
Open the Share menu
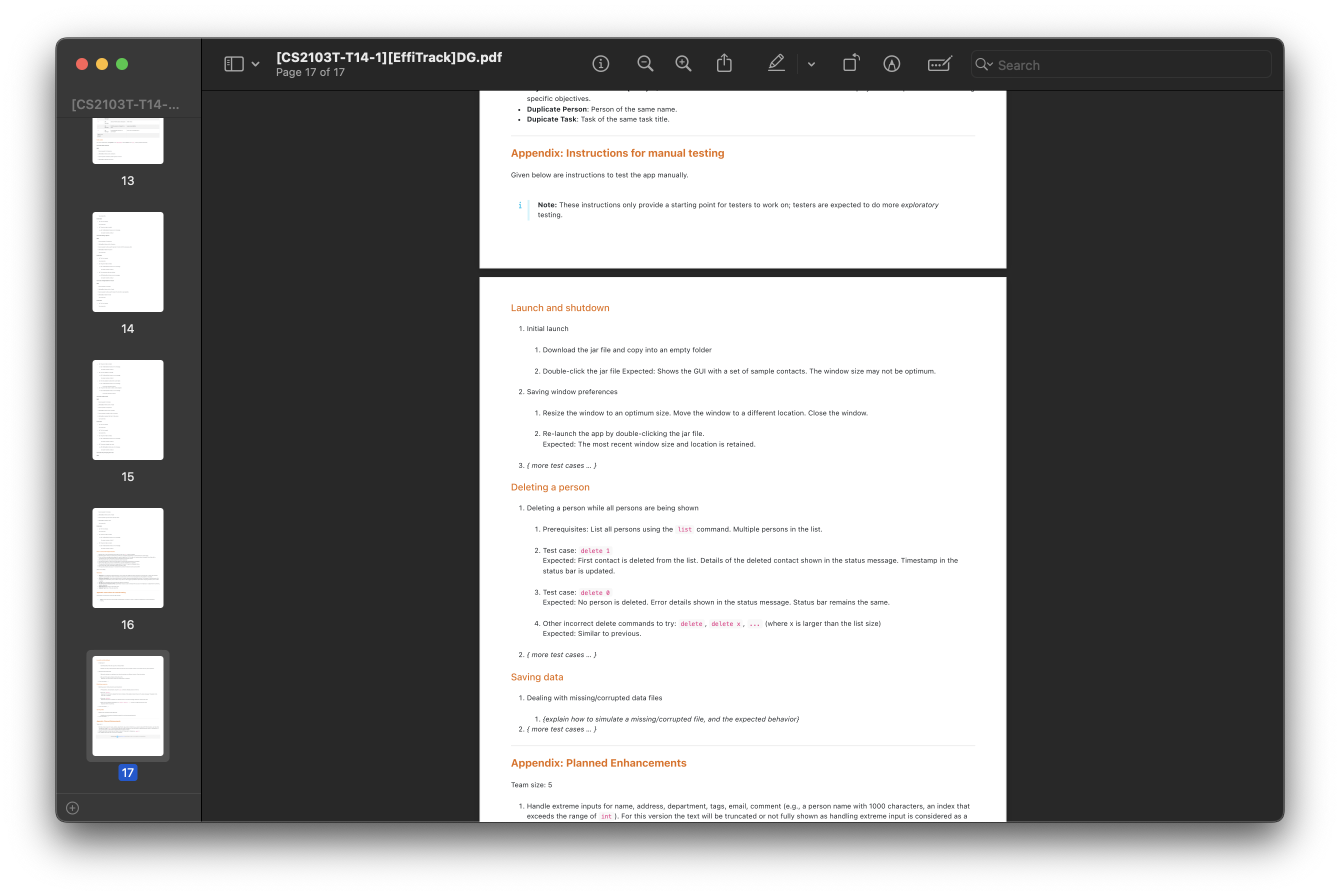pyautogui.click(x=724, y=63)
